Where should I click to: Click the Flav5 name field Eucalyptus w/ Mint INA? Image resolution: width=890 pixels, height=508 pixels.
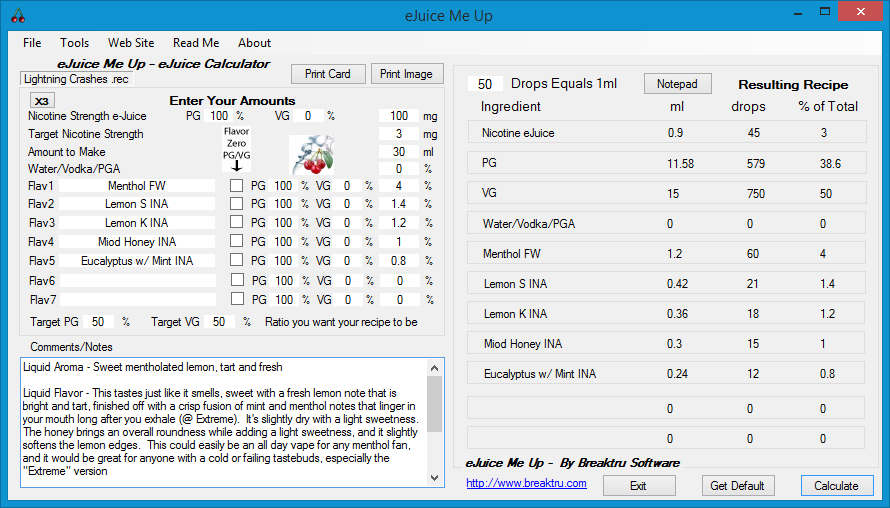[137, 261]
